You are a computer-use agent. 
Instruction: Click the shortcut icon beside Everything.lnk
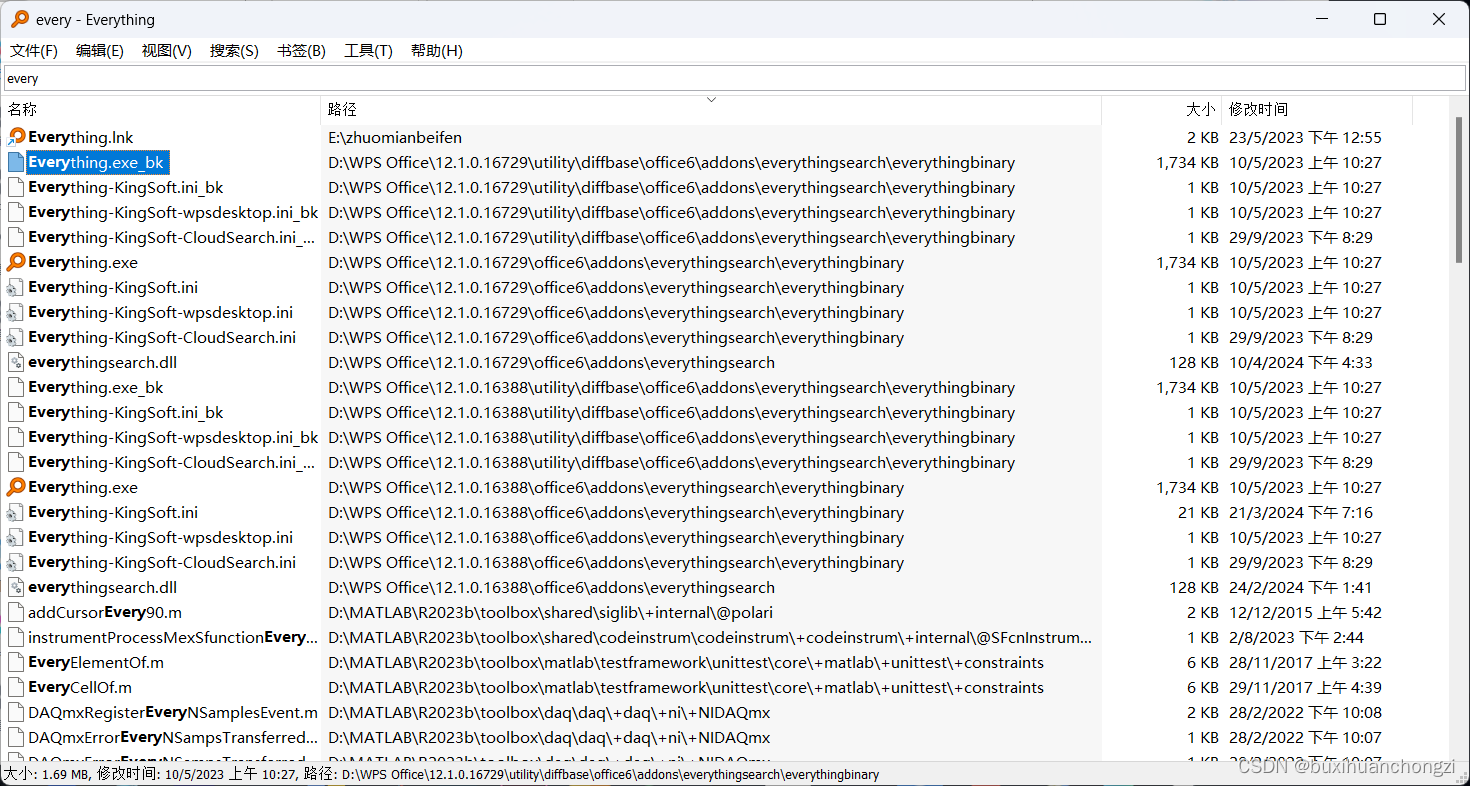point(16,137)
